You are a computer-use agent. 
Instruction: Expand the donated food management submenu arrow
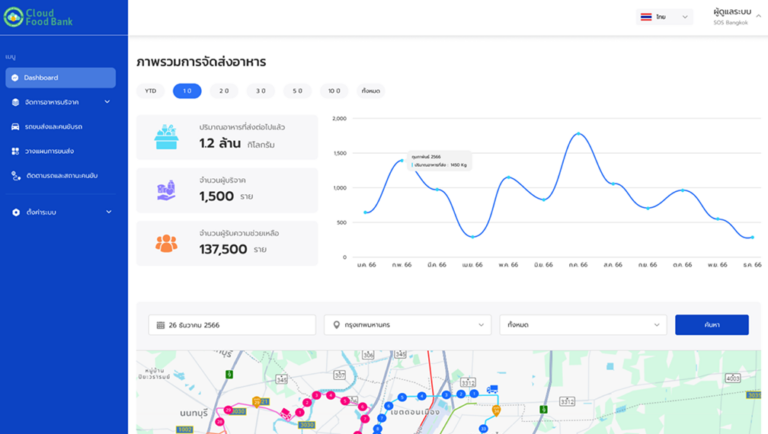tap(107, 102)
